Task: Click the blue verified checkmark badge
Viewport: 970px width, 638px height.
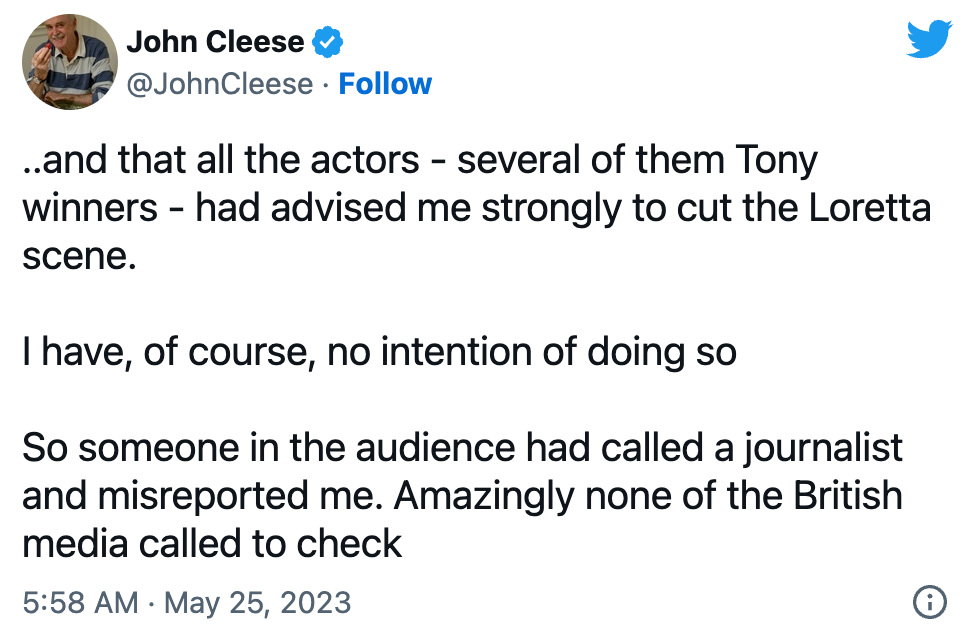Action: point(327,42)
